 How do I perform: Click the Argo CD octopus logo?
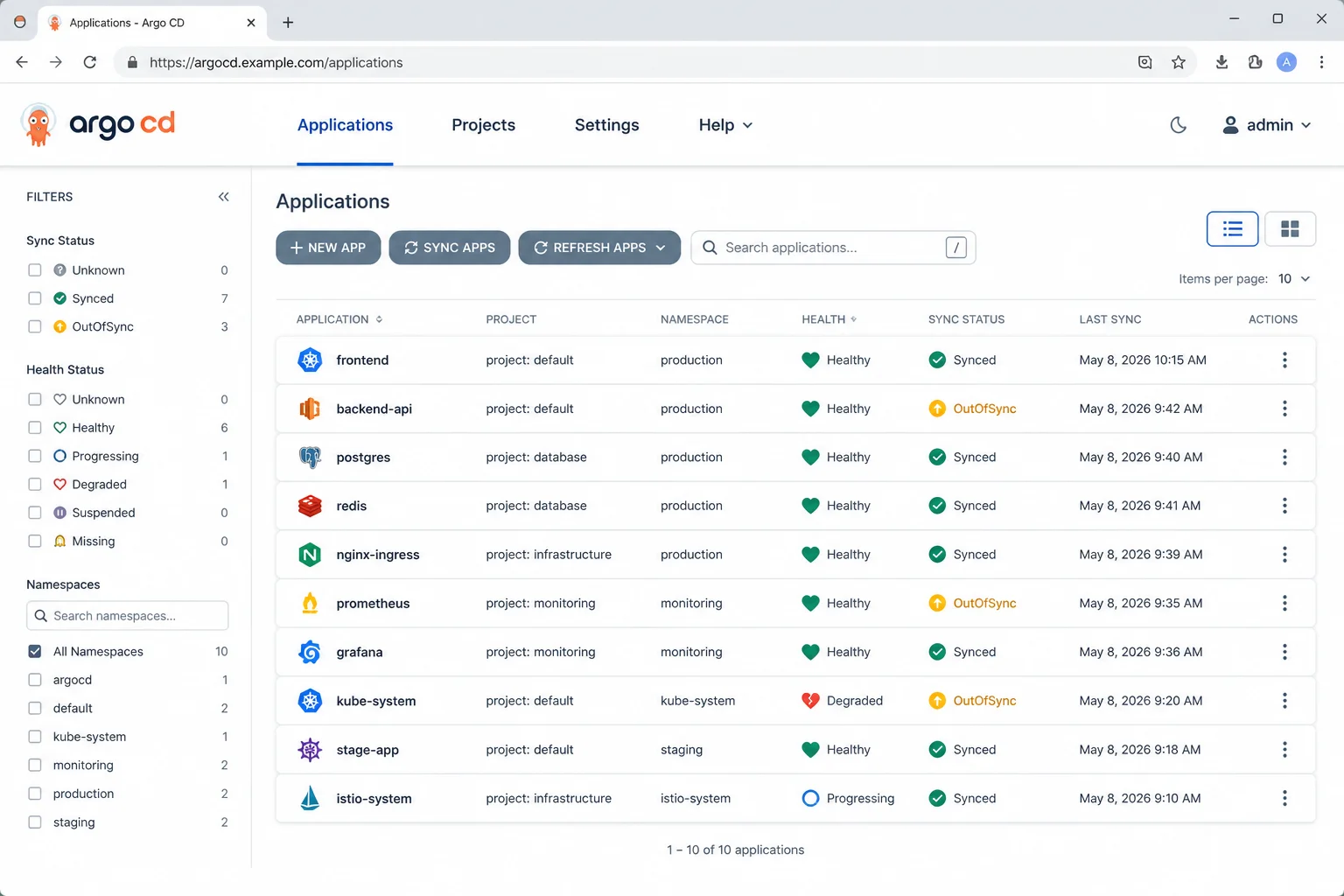click(38, 124)
